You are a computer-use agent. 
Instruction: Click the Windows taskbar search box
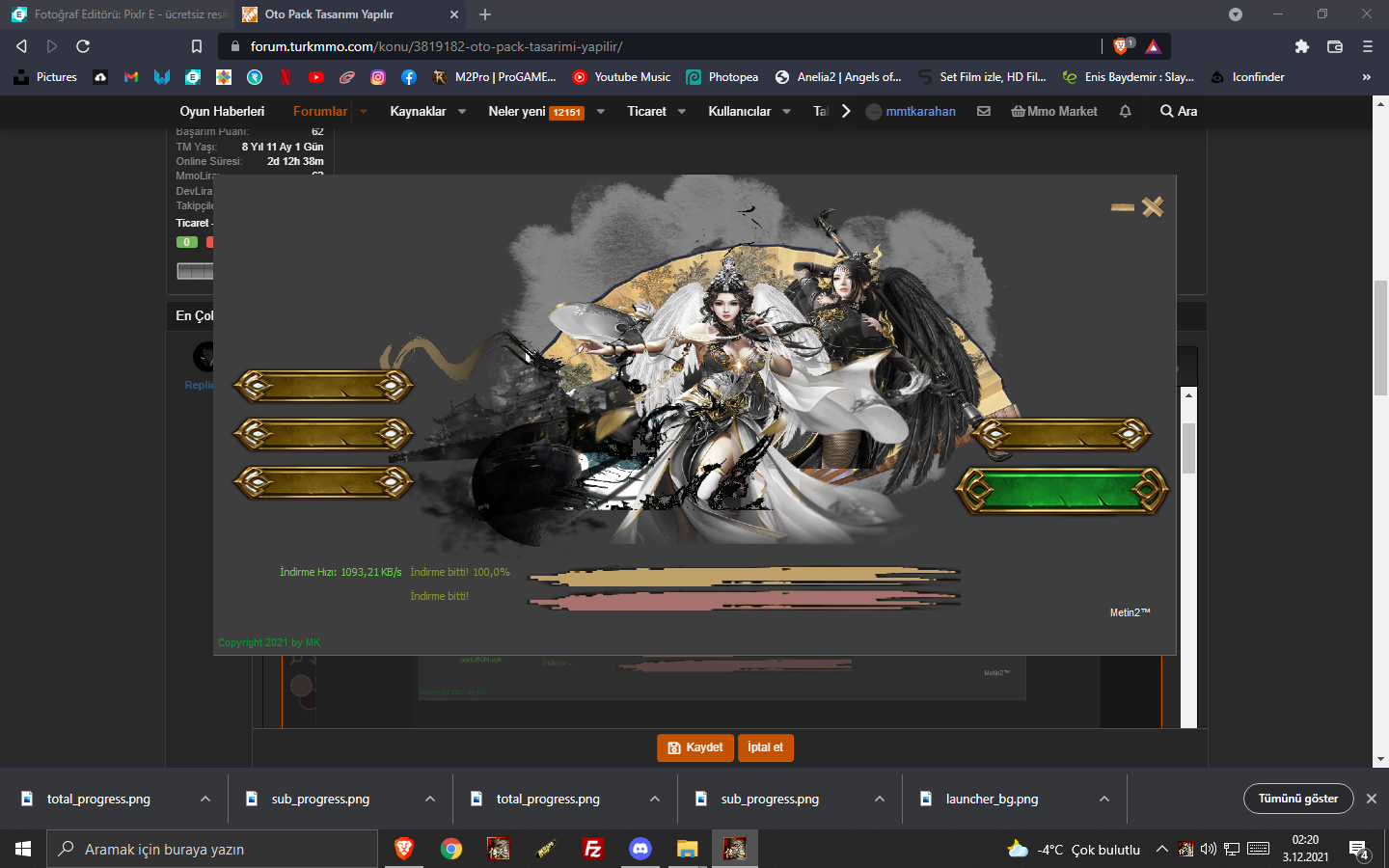click(212, 849)
